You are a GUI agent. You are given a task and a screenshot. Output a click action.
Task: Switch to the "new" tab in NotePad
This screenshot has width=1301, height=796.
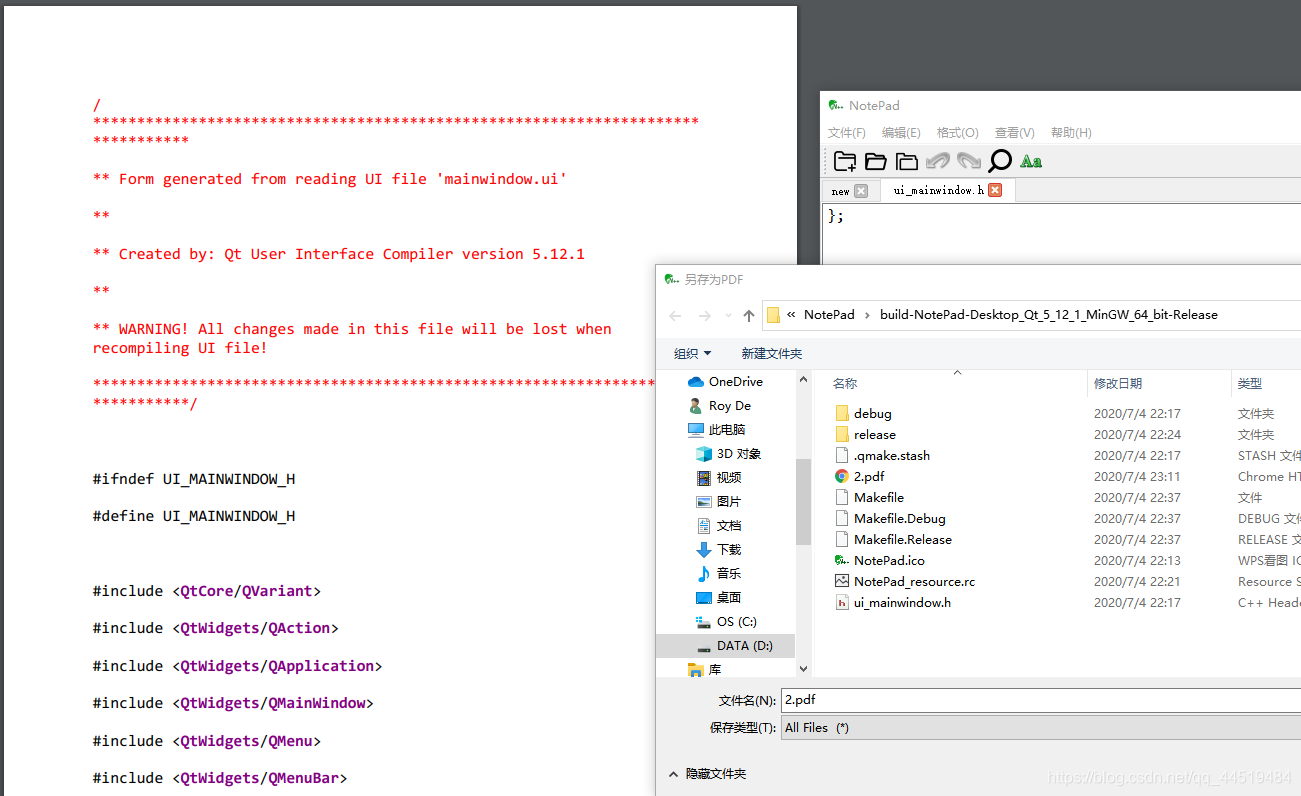840,191
